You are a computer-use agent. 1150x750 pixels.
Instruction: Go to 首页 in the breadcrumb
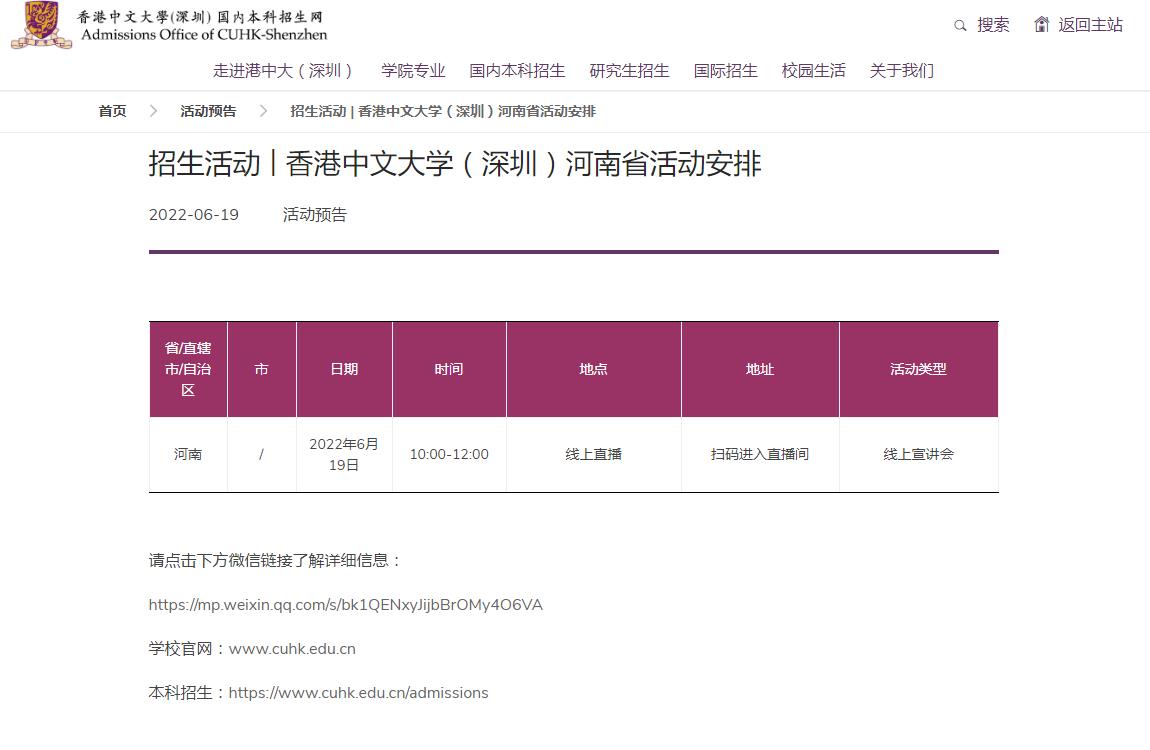[x=112, y=111]
